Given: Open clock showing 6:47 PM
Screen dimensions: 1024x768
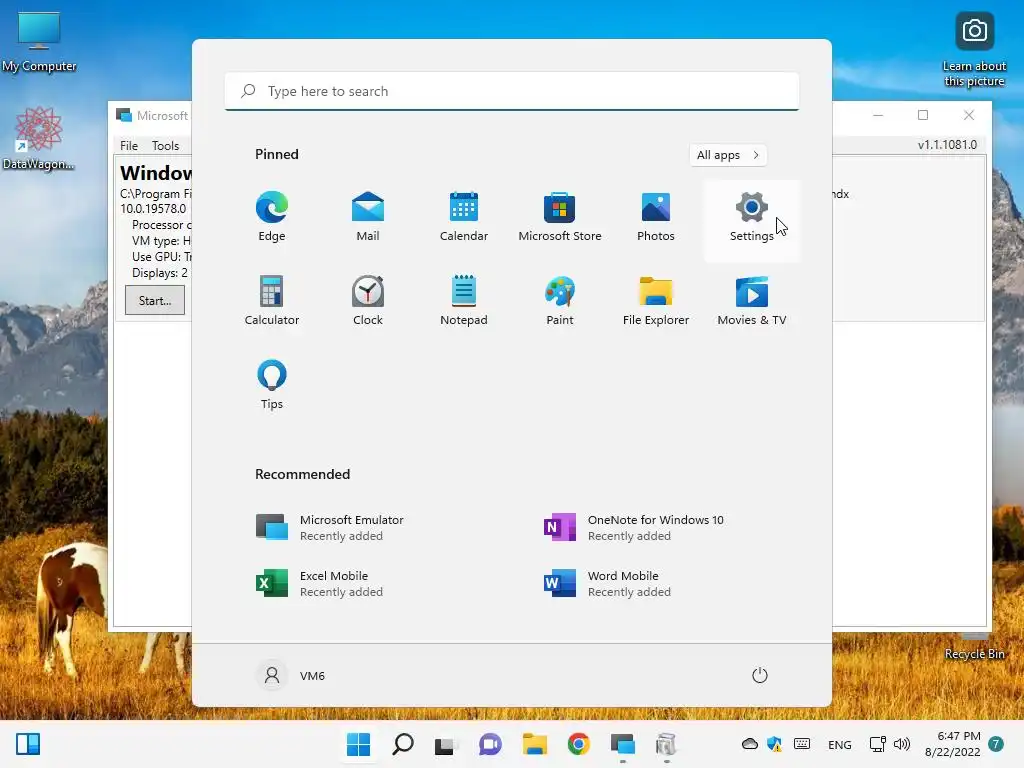Looking at the screenshot, I should coord(953,744).
